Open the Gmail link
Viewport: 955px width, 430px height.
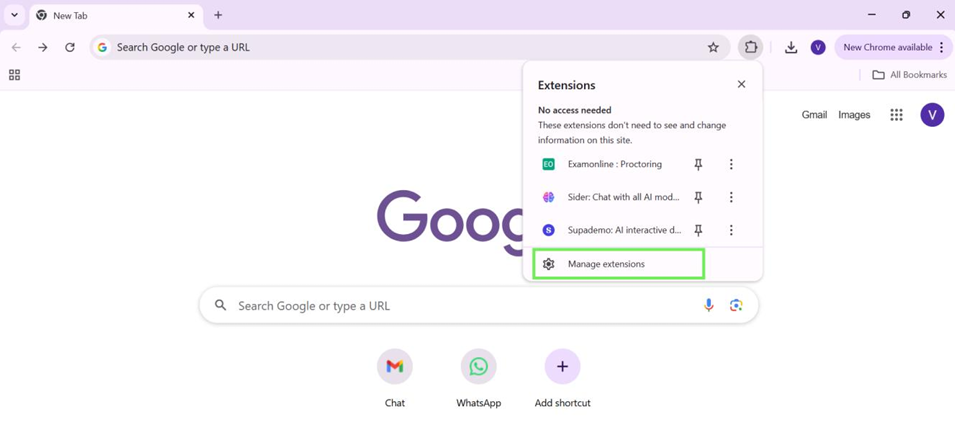tap(814, 115)
